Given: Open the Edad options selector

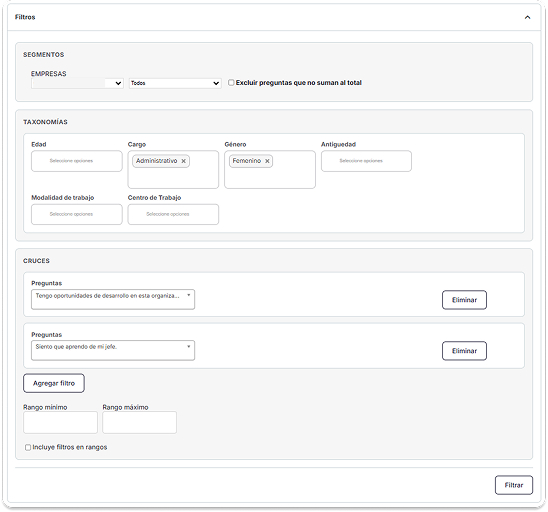Looking at the screenshot, I should (x=77, y=161).
